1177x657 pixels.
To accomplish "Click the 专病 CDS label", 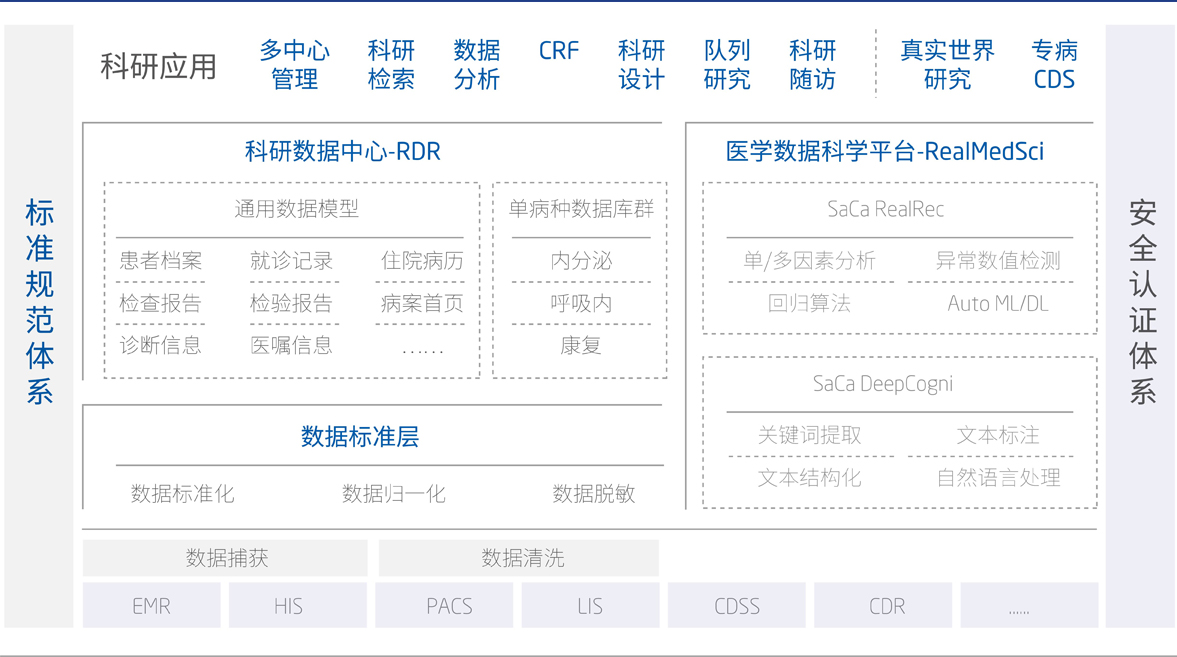I will pos(1054,65).
